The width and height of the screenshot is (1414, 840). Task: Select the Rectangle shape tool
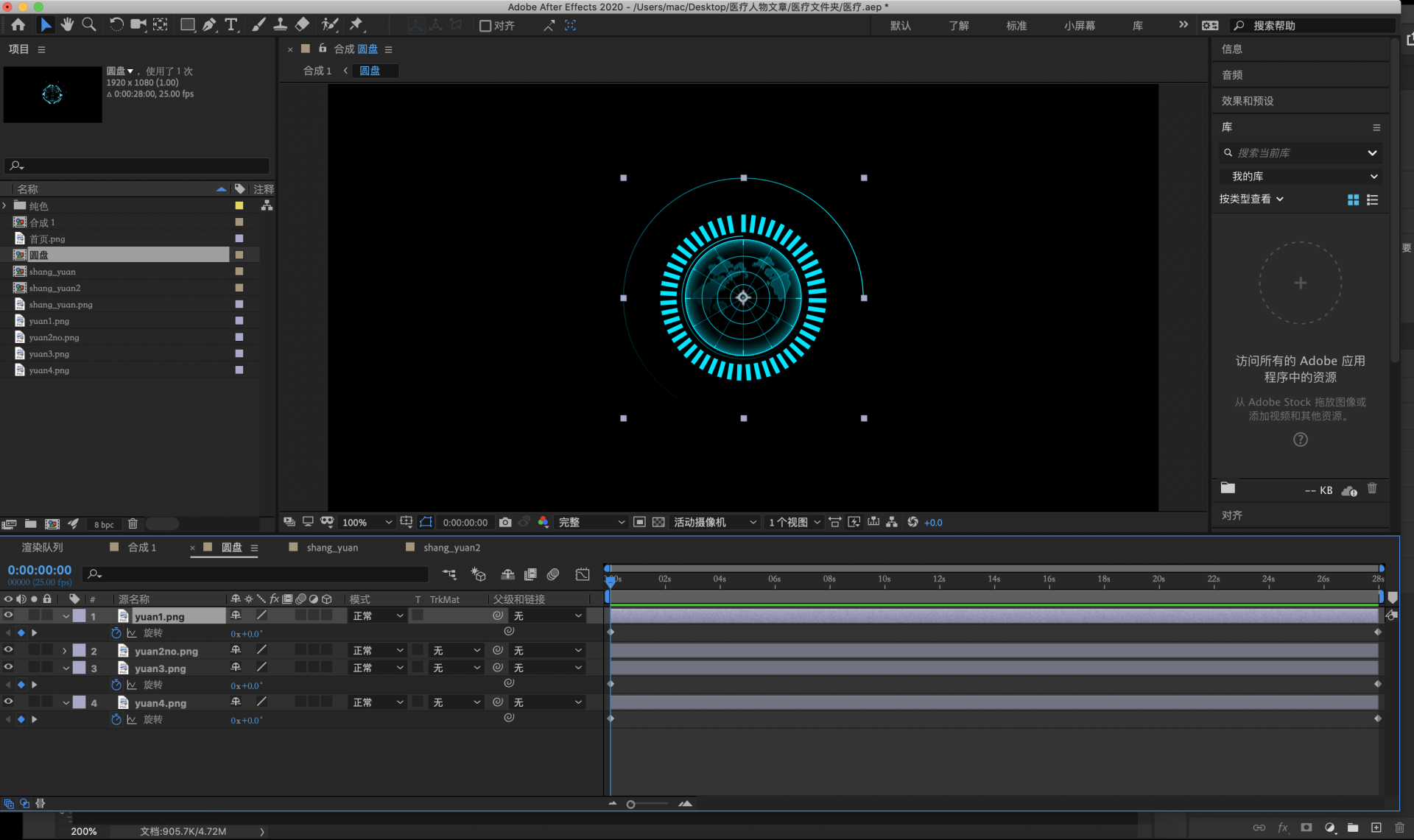pyautogui.click(x=188, y=25)
